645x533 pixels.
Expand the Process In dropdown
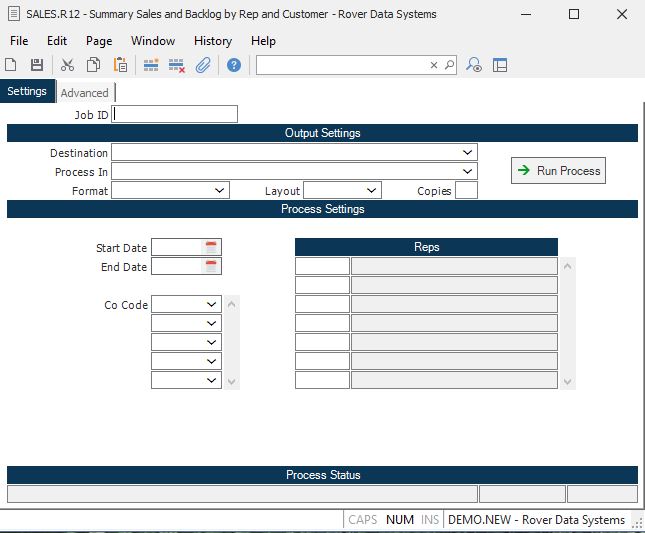468,172
